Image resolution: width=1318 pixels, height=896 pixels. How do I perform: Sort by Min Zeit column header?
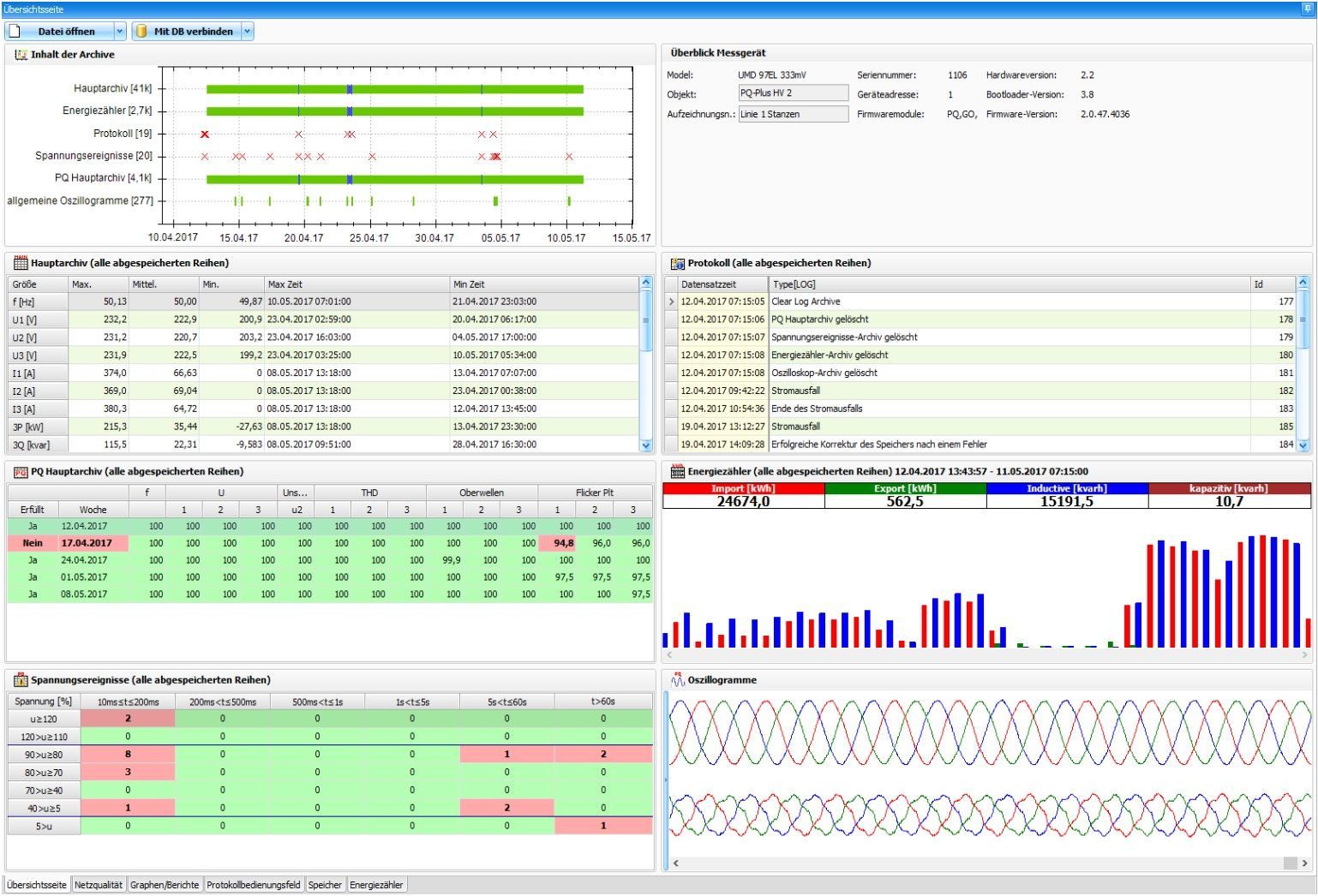coord(544,284)
